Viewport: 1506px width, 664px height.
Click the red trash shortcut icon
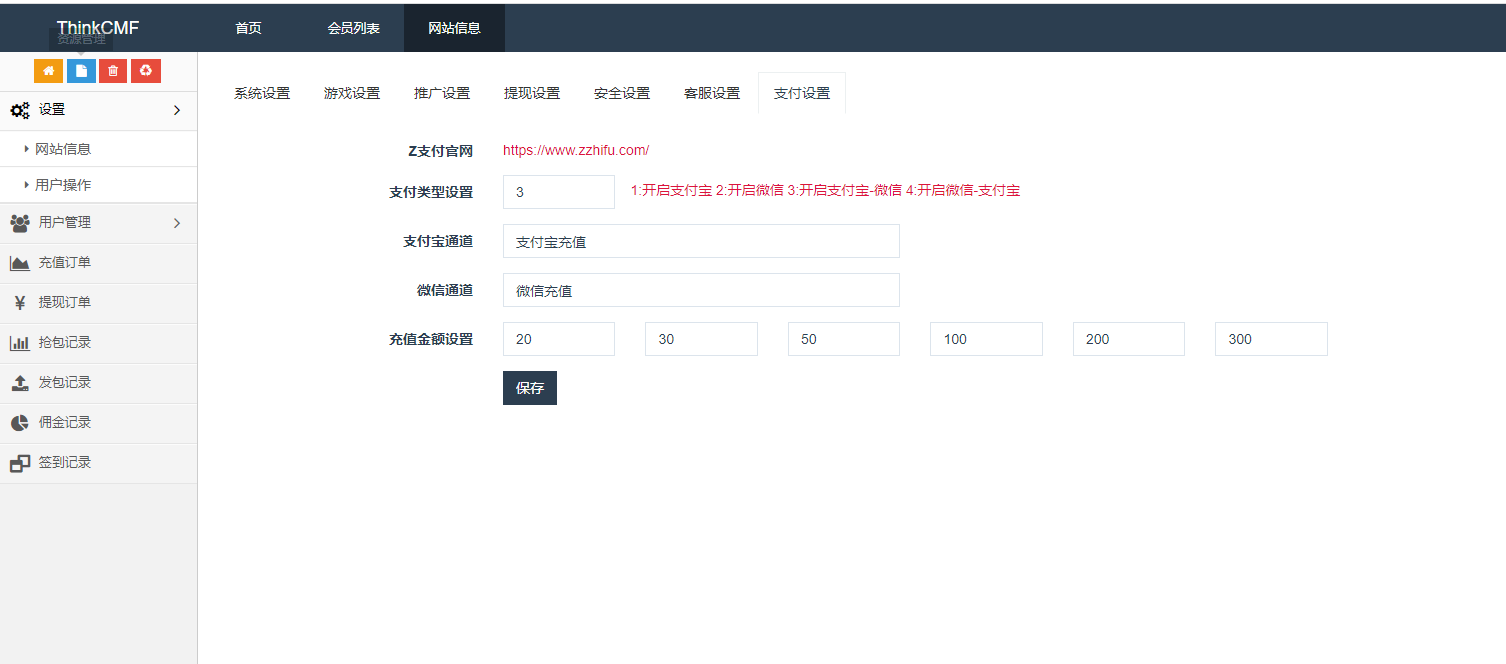pos(113,71)
